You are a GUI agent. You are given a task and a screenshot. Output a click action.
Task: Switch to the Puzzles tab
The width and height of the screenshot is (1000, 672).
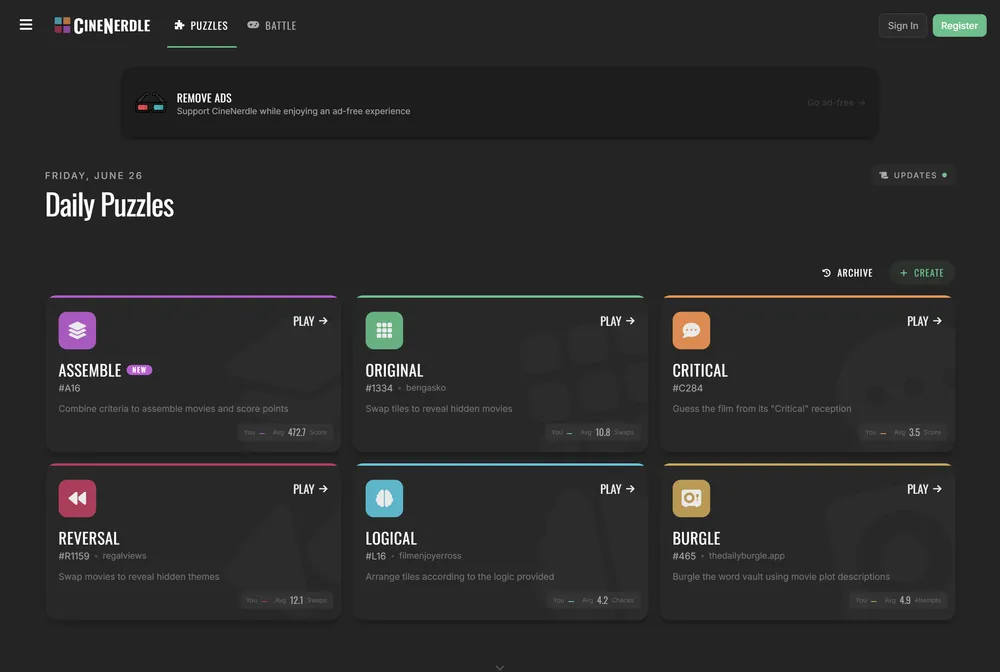pos(202,26)
